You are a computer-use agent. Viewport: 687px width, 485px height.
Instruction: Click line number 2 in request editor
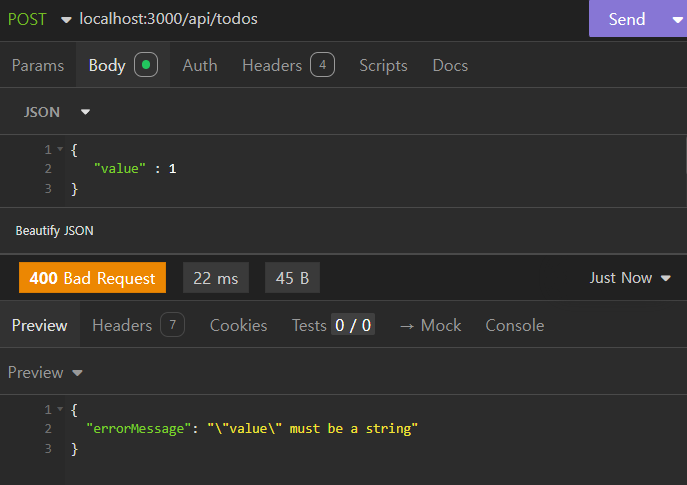(x=48, y=169)
